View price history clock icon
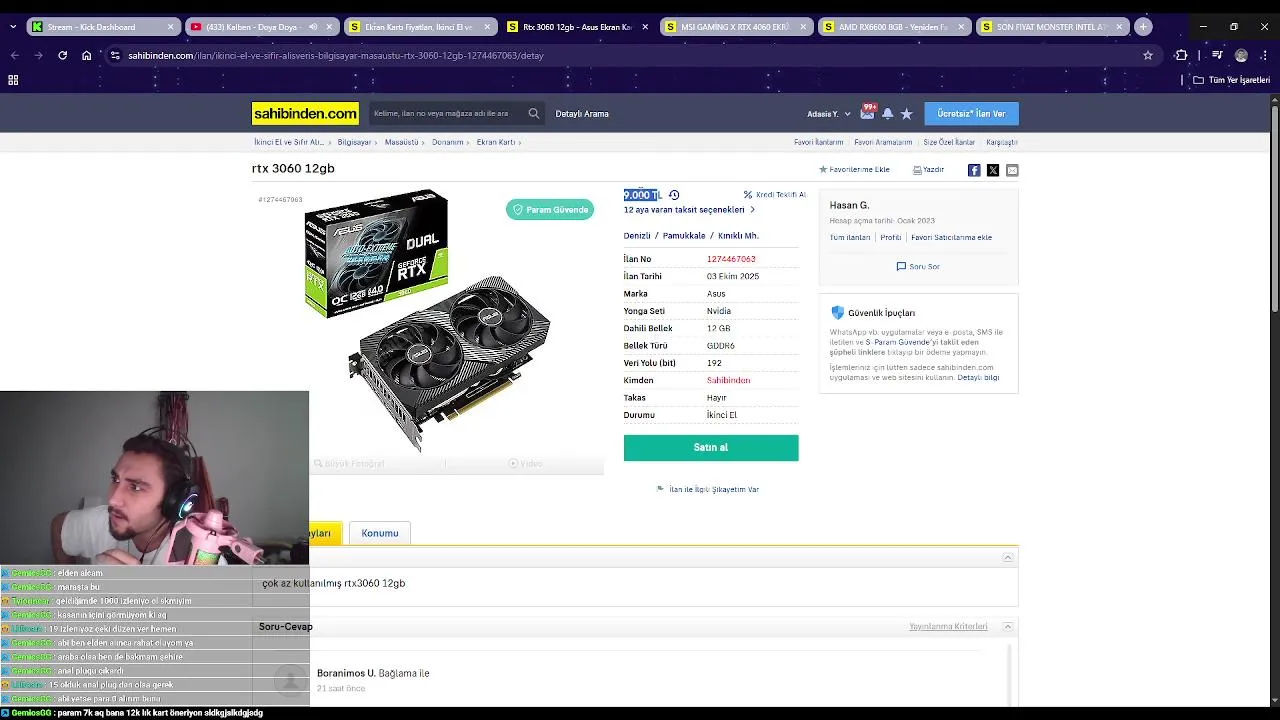 pyautogui.click(x=674, y=195)
